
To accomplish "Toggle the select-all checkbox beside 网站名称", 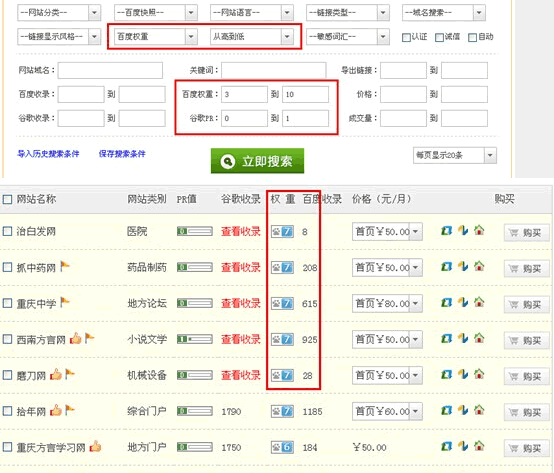I will tap(7, 199).
